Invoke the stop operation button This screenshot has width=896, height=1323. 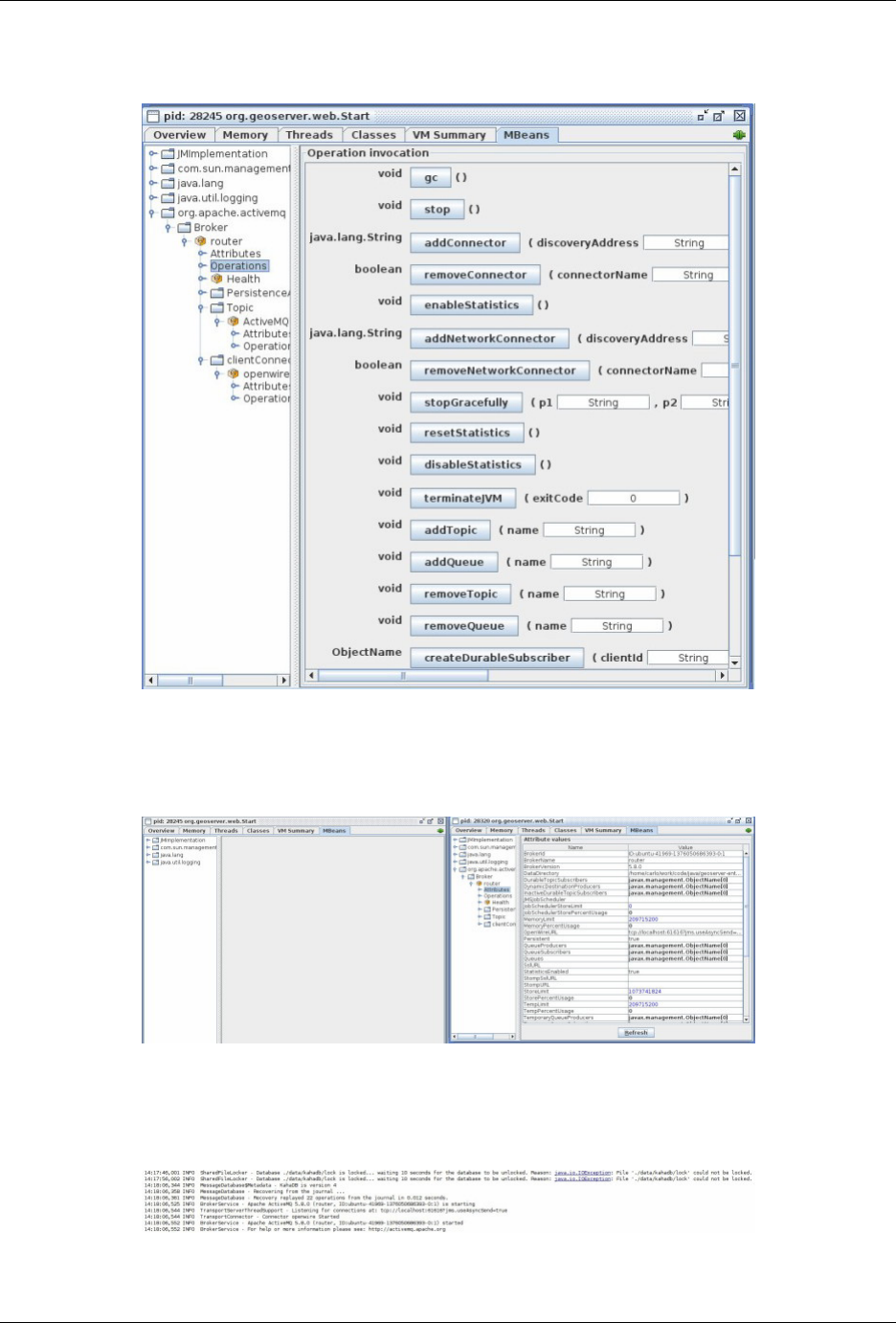(x=437, y=210)
